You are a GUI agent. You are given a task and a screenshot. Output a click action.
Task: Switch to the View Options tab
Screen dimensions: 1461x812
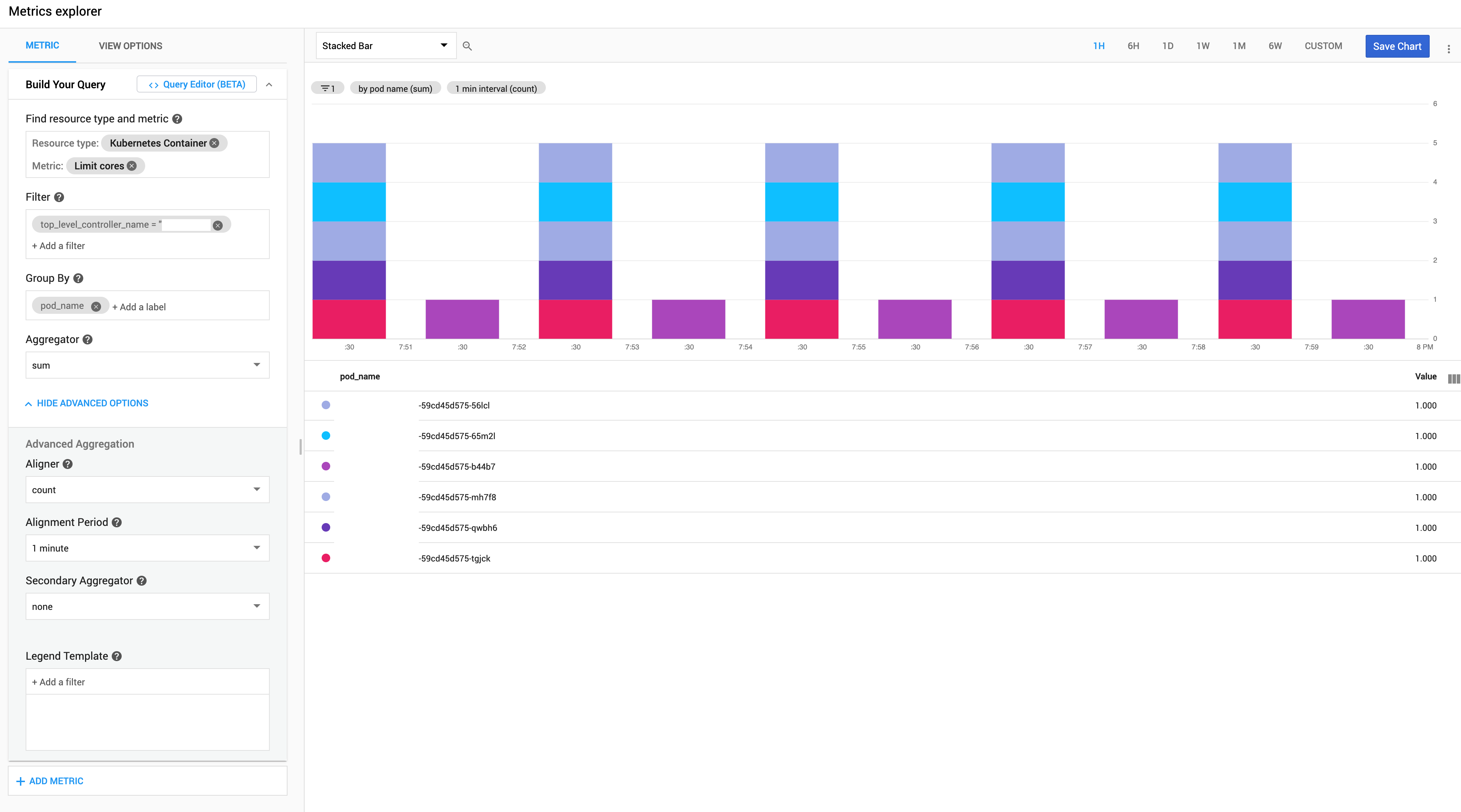point(131,46)
